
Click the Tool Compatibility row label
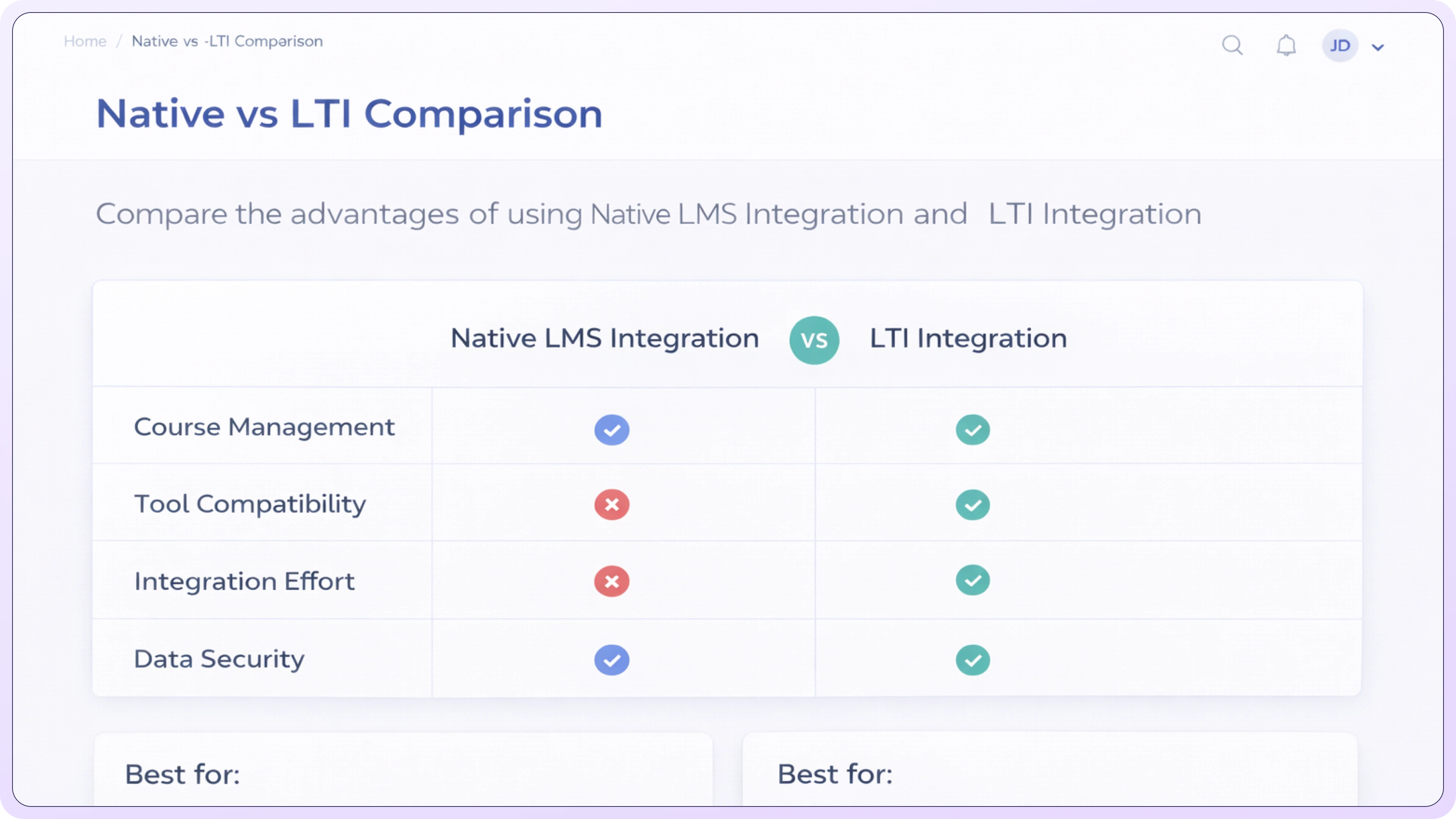point(249,504)
